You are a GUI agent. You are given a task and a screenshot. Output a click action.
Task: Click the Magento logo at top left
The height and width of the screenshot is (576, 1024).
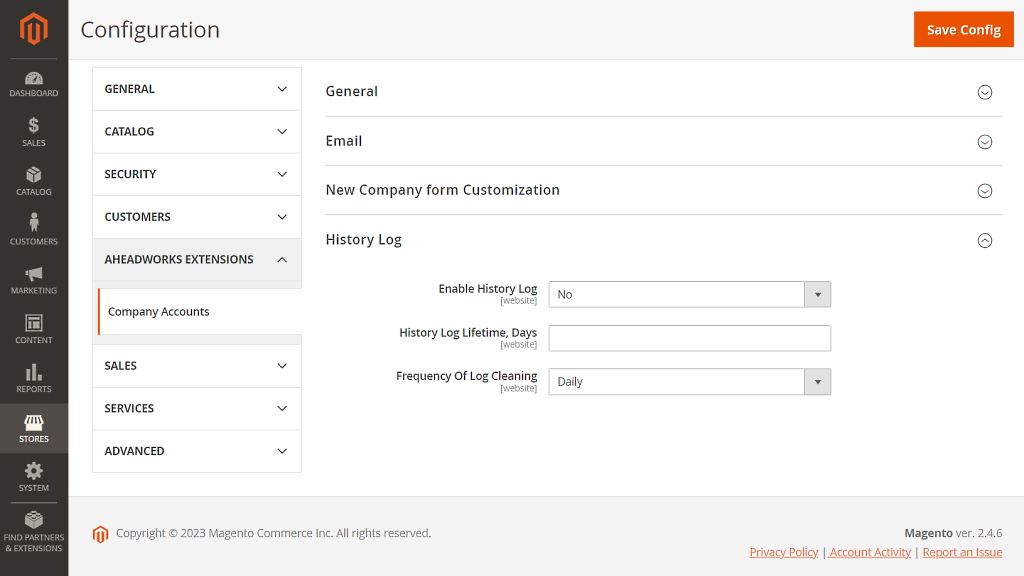(x=34, y=29)
